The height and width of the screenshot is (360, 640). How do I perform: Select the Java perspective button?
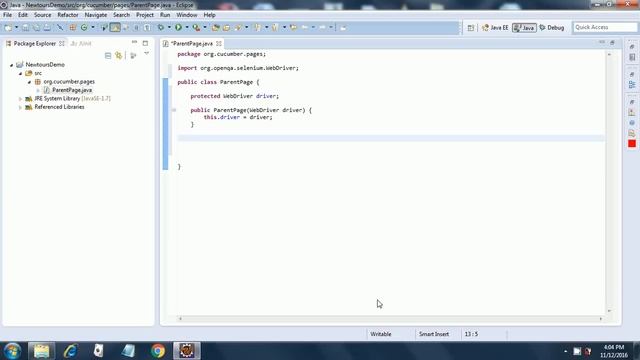[x=524, y=27]
